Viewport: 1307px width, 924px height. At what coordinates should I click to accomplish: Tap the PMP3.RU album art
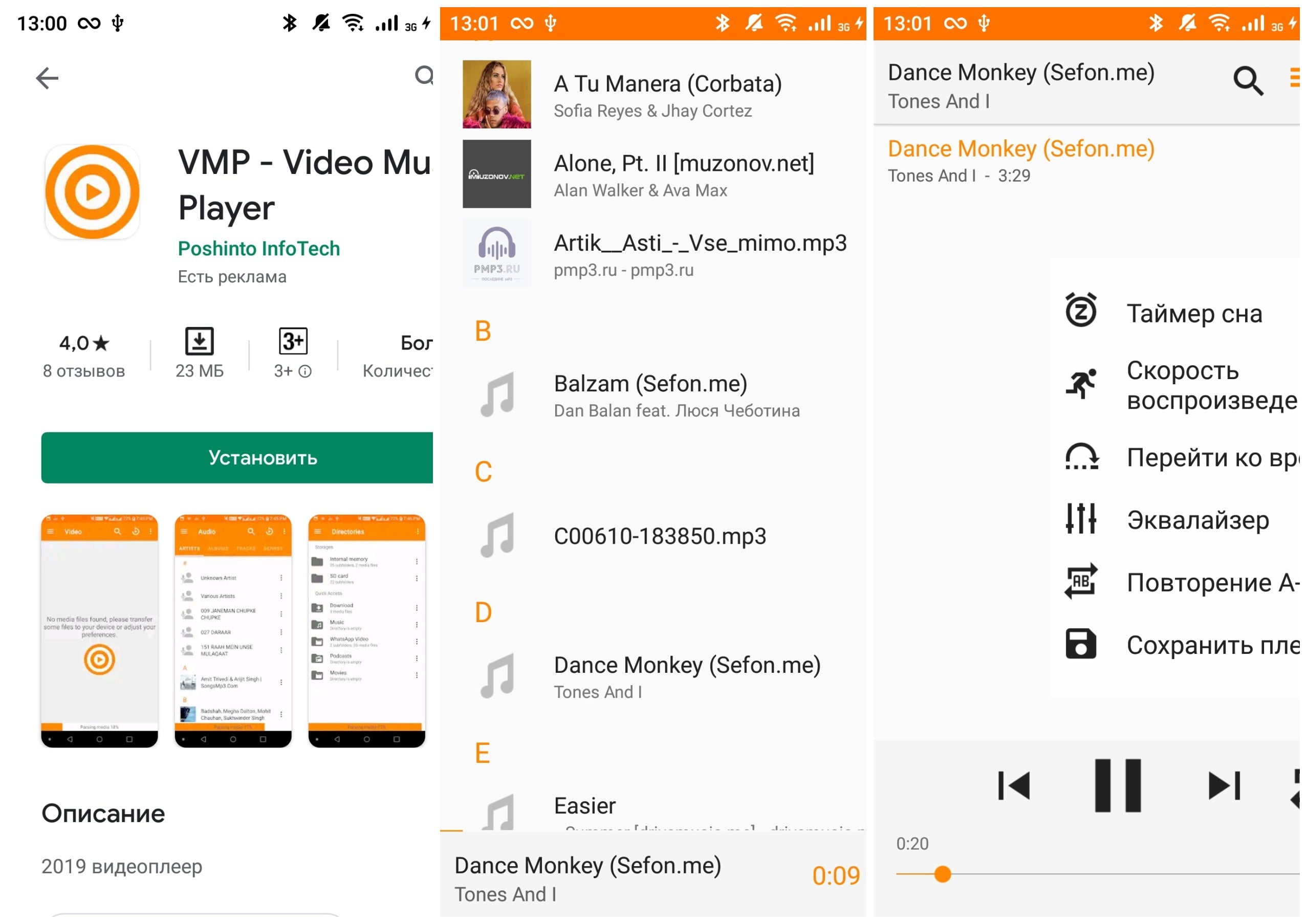497,254
